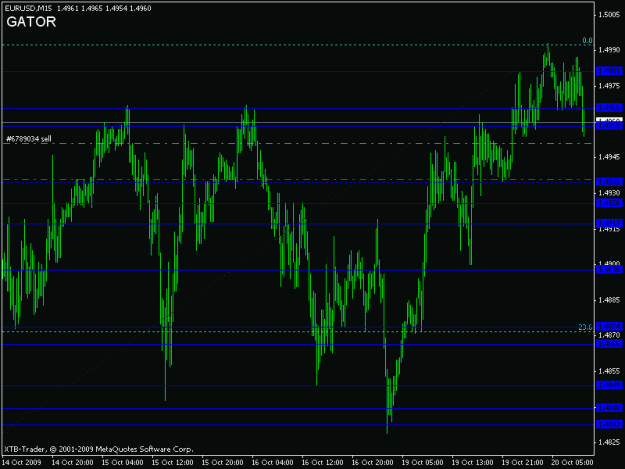Click the 19 Oct 05:00 time axis label
This screenshot has width=625, height=469.
coord(422,463)
